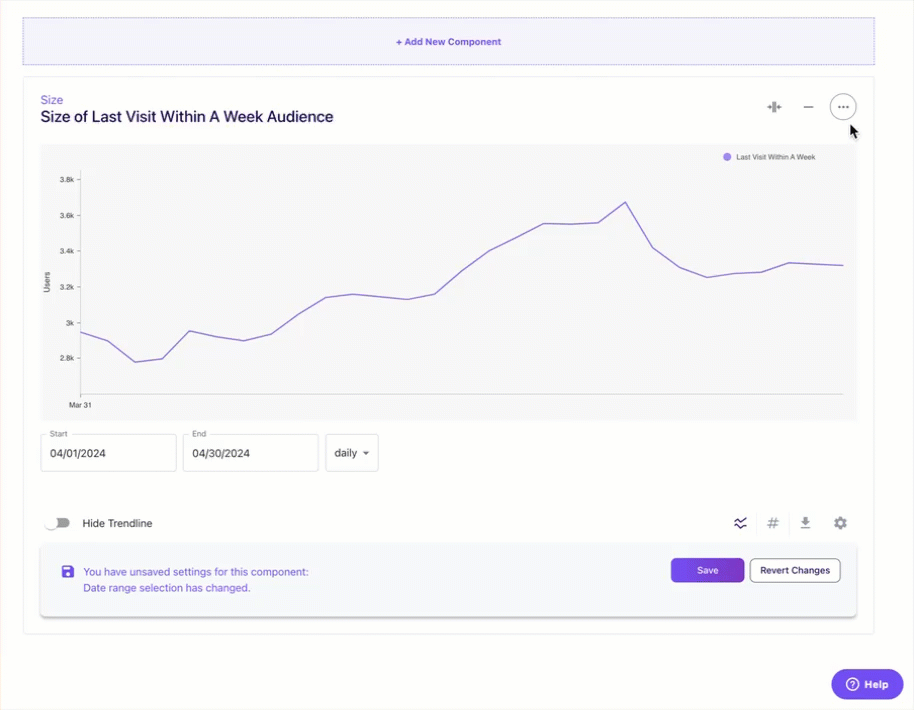The width and height of the screenshot is (914, 710).
Task: Click the minus collapse icon
Action: pyautogui.click(x=808, y=107)
